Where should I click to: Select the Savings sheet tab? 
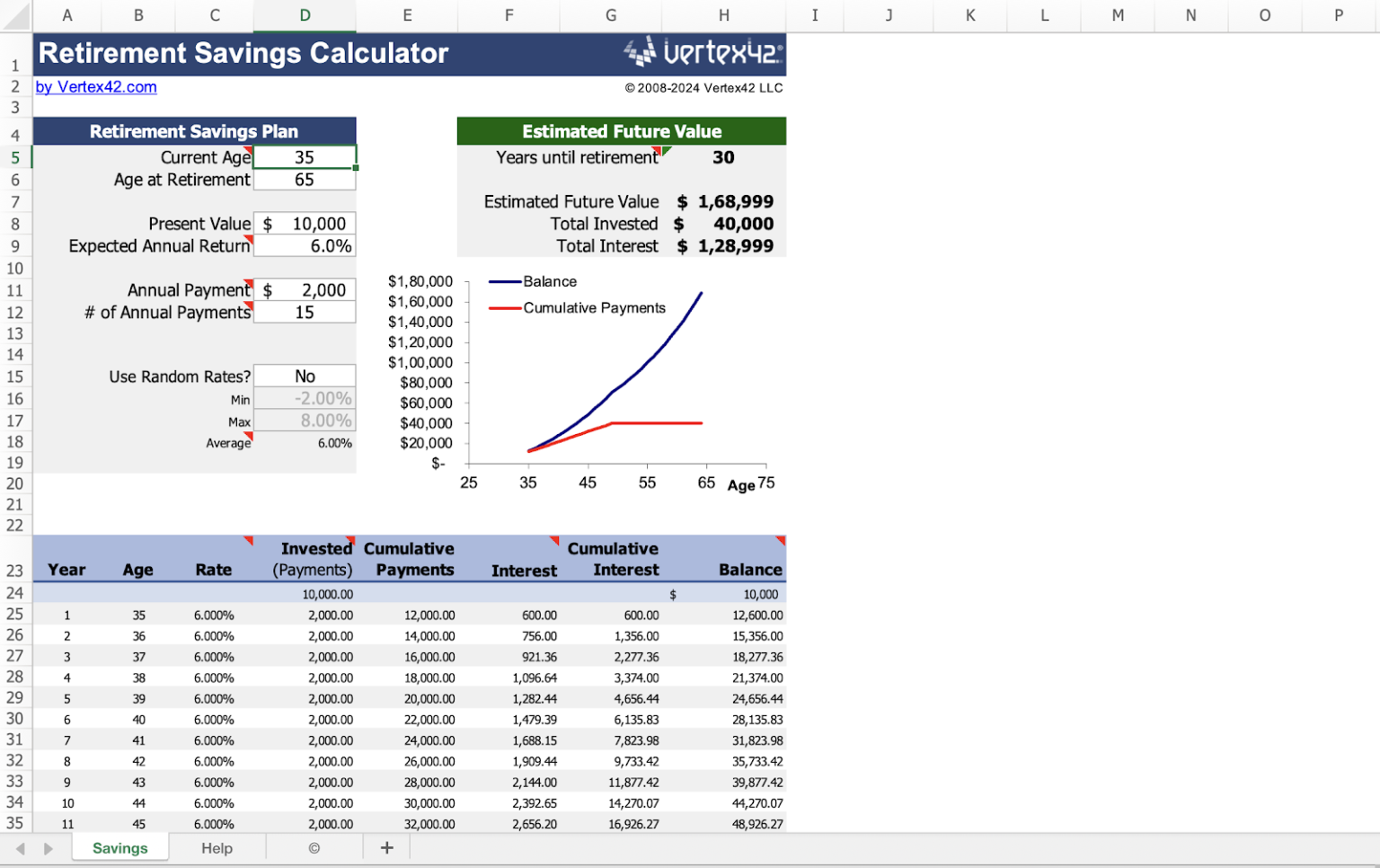pos(119,847)
